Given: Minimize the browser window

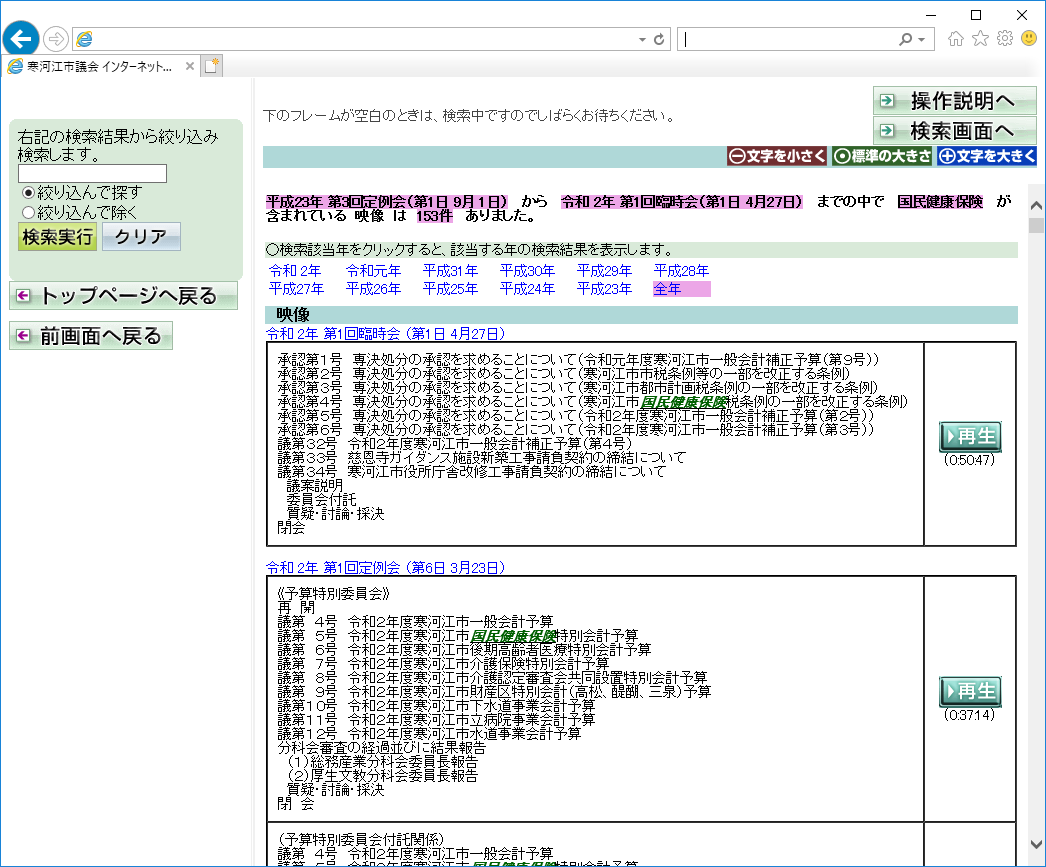Looking at the screenshot, I should 931,15.
